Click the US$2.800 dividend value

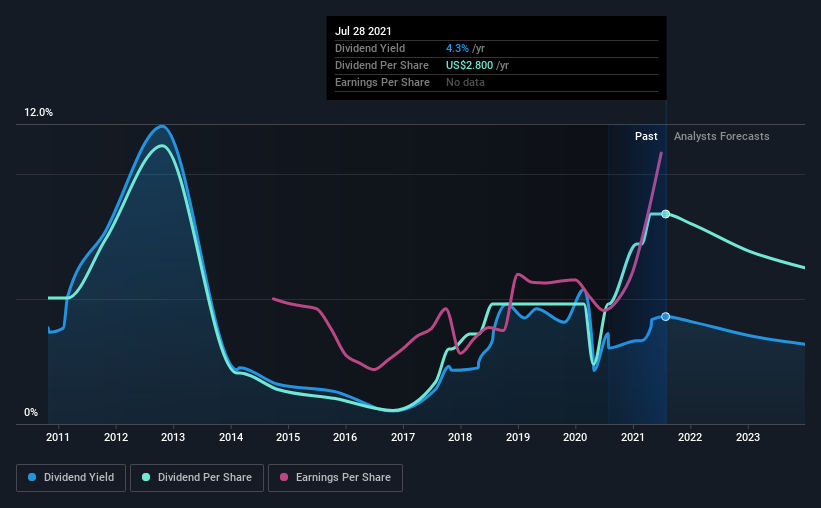[469, 65]
